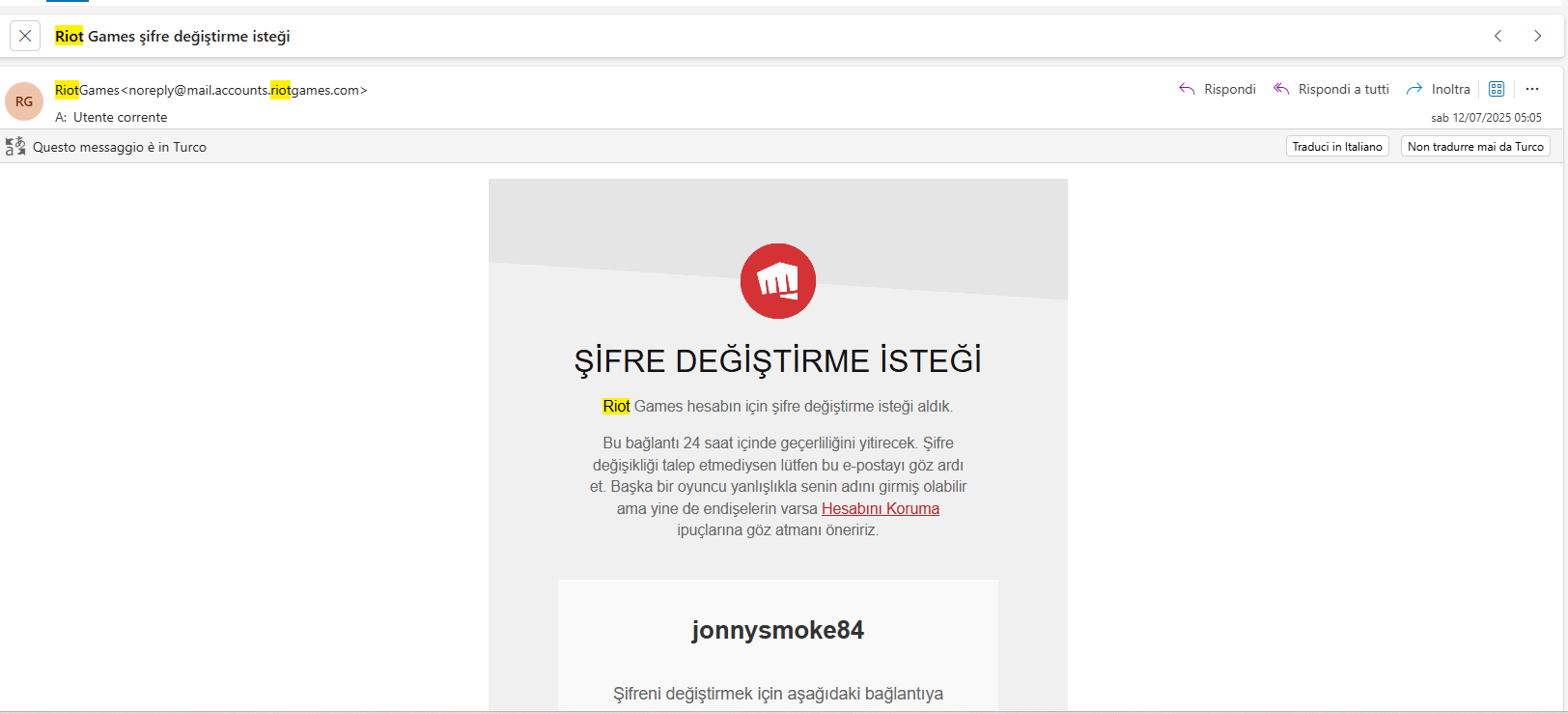Click the ŞİFRE DEĞİŞTİRME İSTEĞİ heading
Screen dimensions: 1568x714
[x=778, y=360]
